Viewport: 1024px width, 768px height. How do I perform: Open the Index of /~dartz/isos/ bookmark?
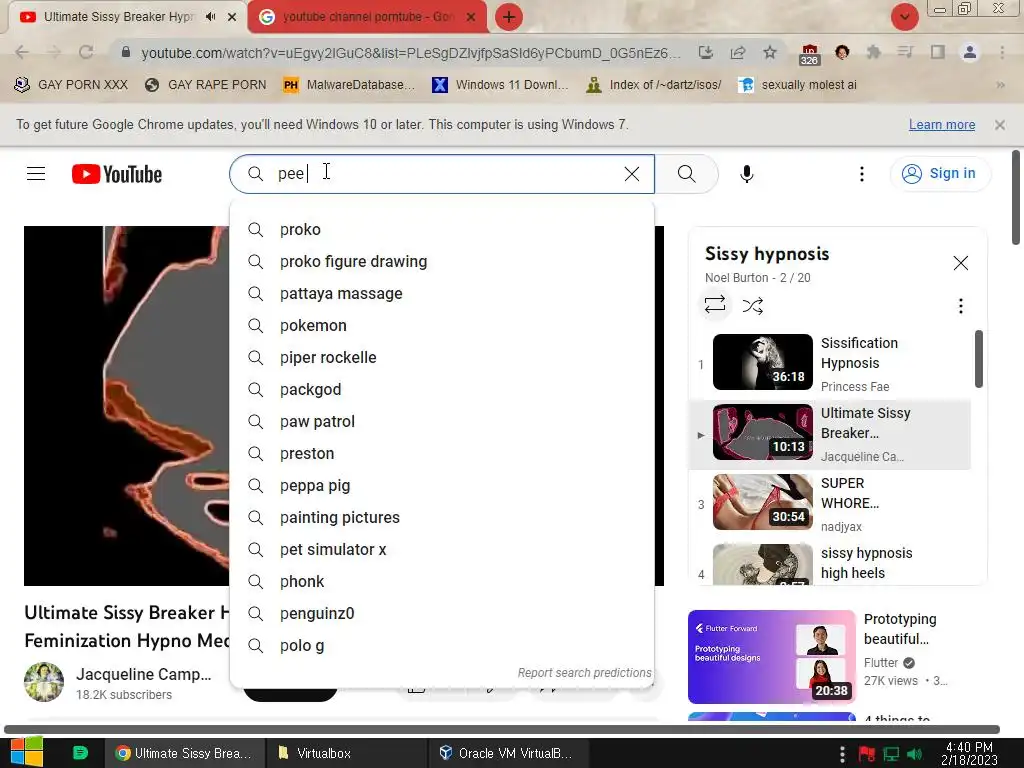(x=654, y=85)
